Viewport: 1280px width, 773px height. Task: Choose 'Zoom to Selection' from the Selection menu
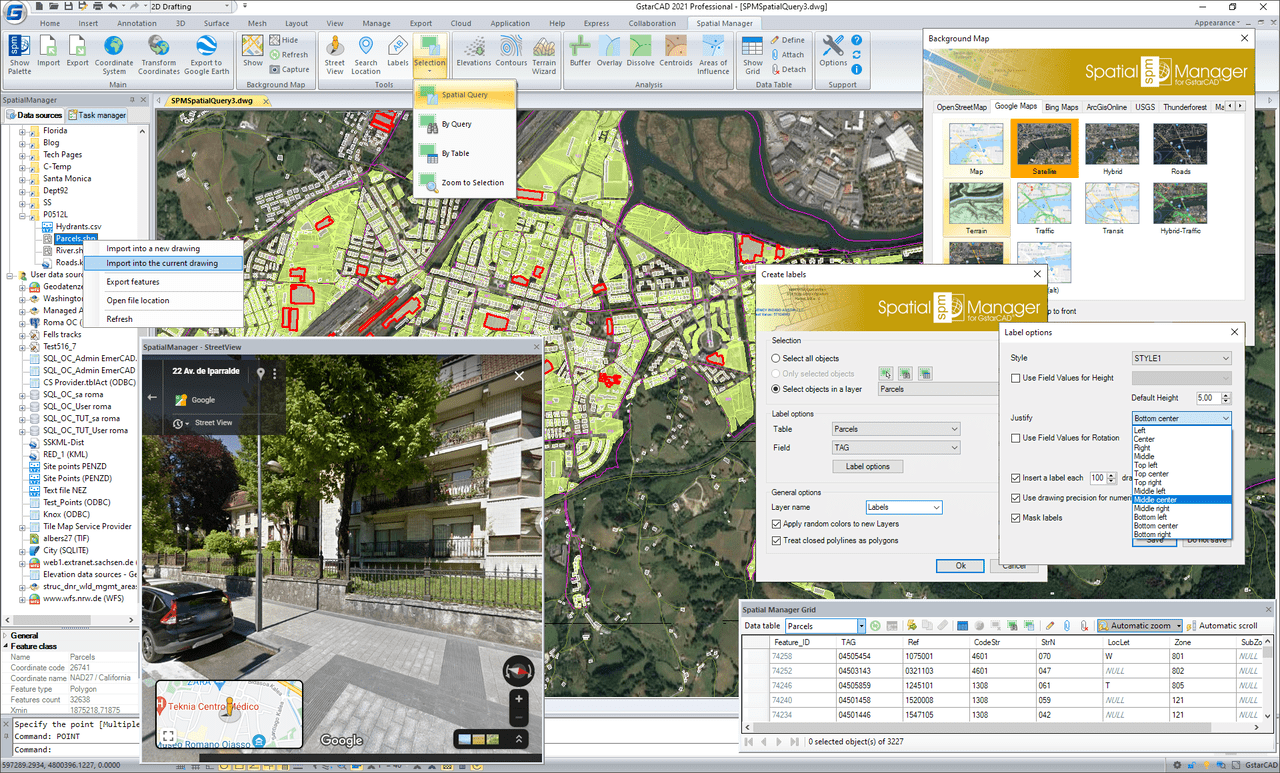click(x=465, y=183)
